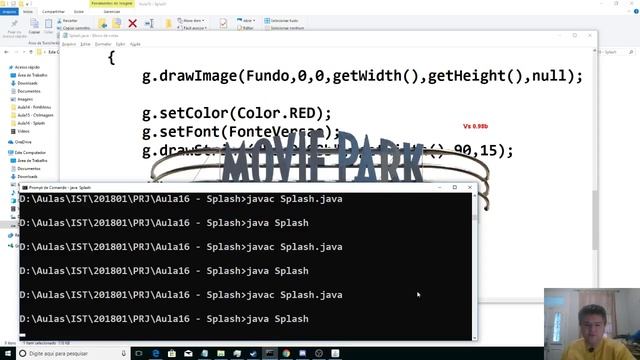The height and width of the screenshot is (360, 640).
Task: Open the Aula14 folder in sidebar
Action: click(31, 107)
